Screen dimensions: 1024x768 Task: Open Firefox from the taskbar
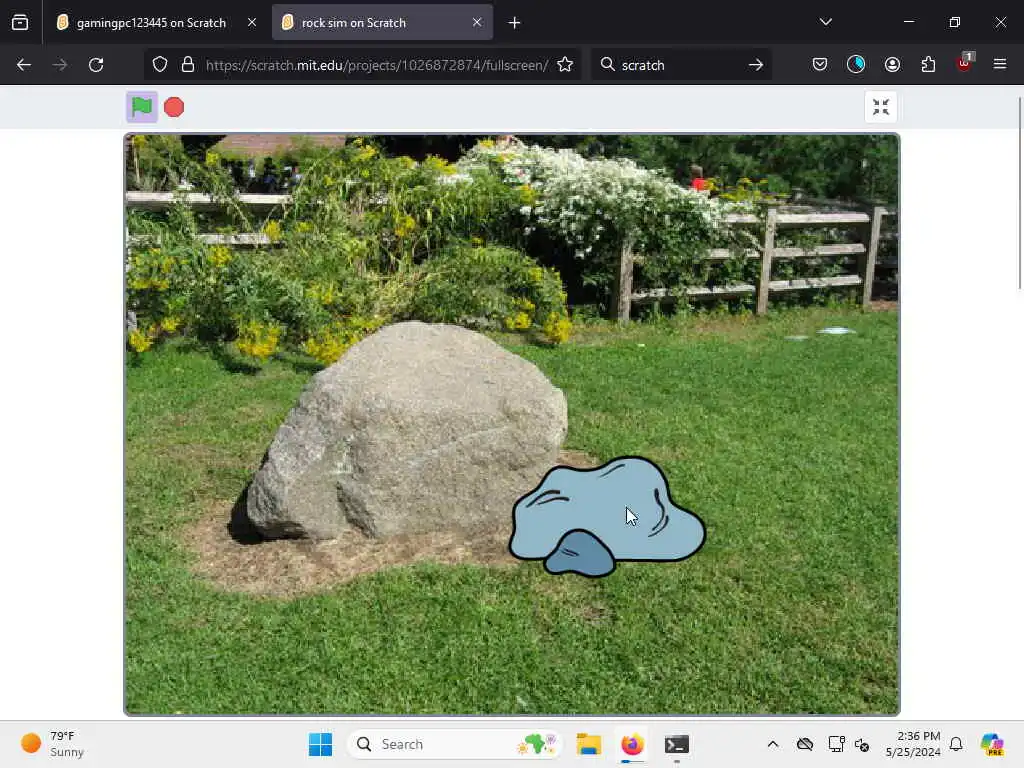point(632,744)
